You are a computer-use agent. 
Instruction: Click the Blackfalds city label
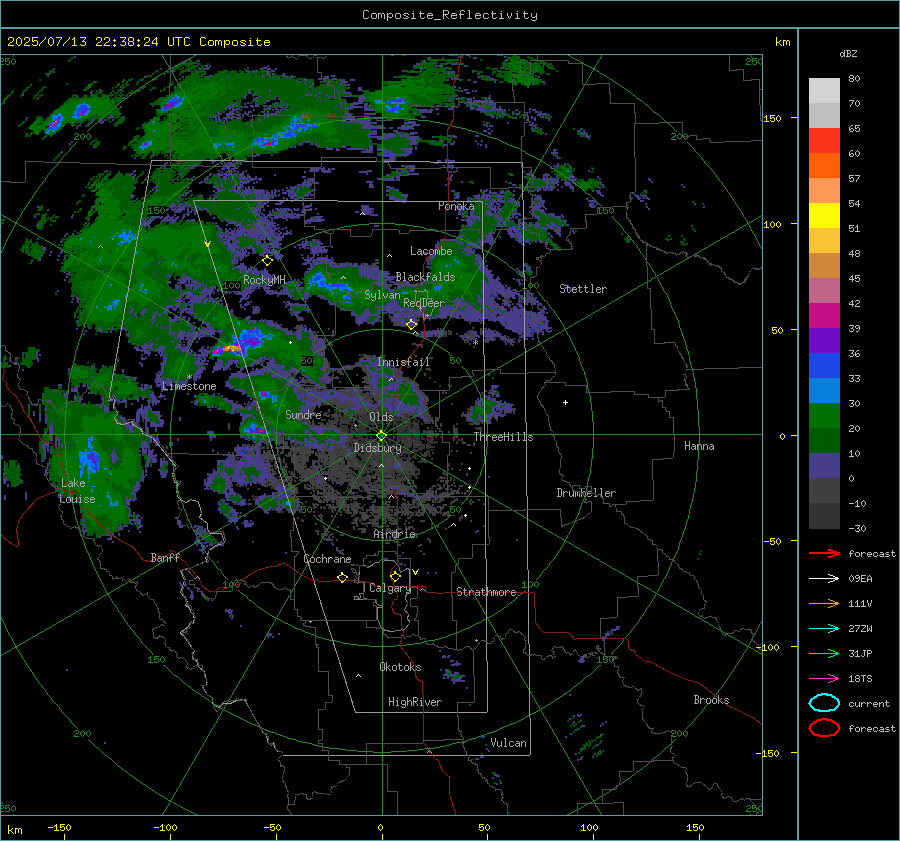pos(425,277)
